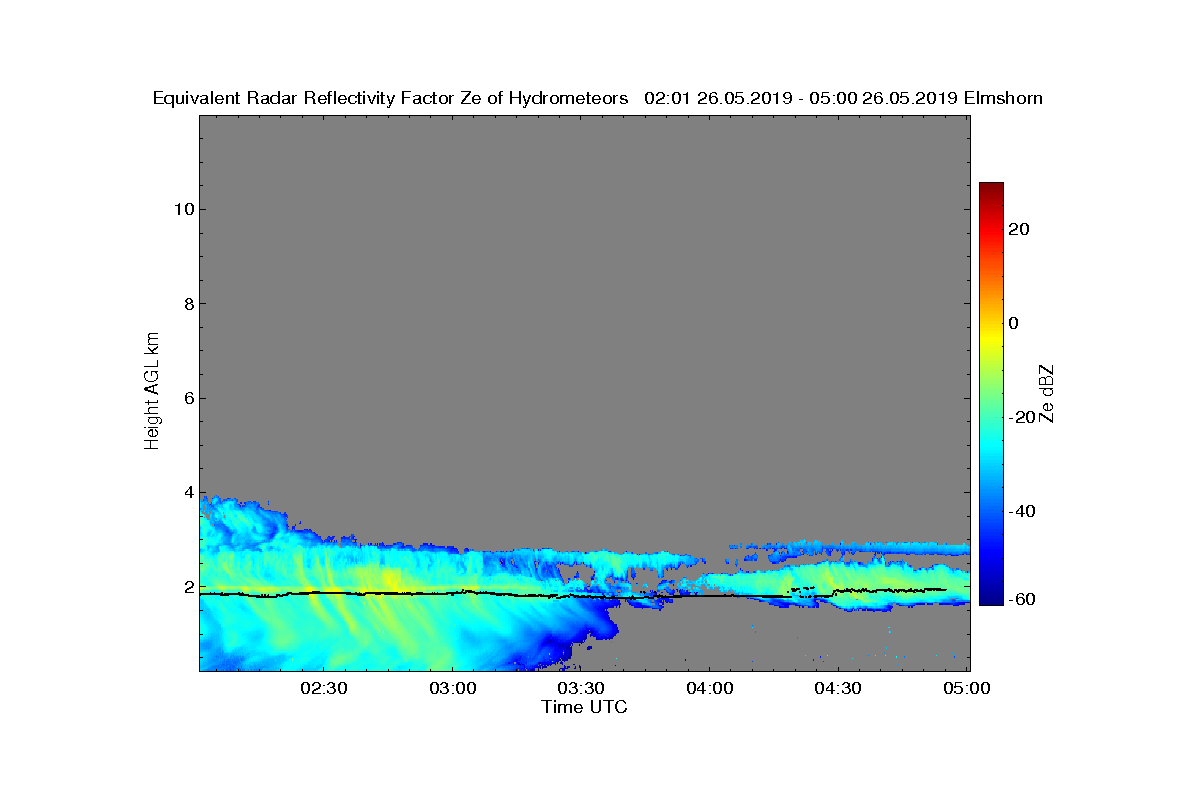Click the height tick label 2
Viewport: 1200px width, 800px height.
pyautogui.click(x=188, y=587)
